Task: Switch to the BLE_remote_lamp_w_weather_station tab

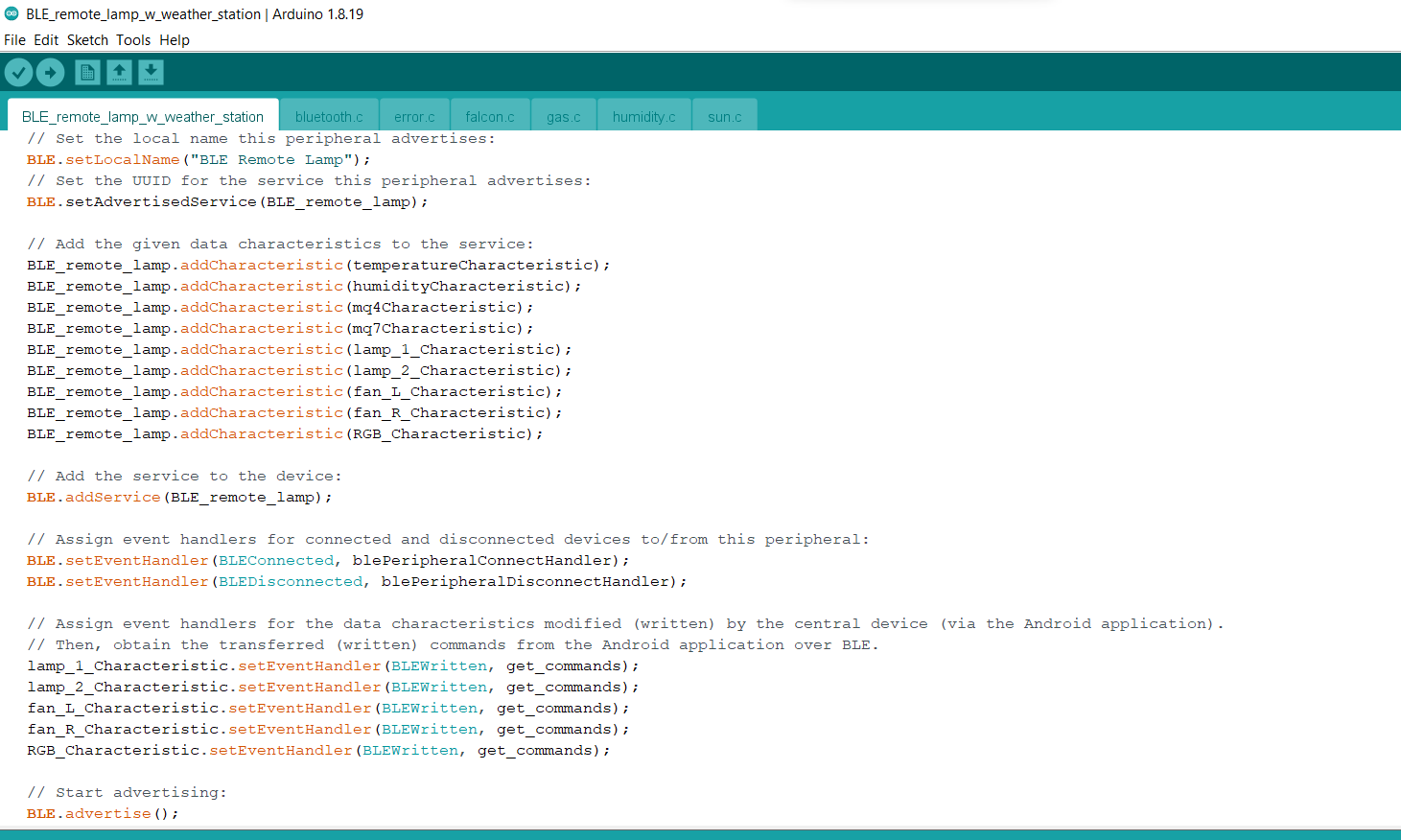Action: pyautogui.click(x=142, y=115)
